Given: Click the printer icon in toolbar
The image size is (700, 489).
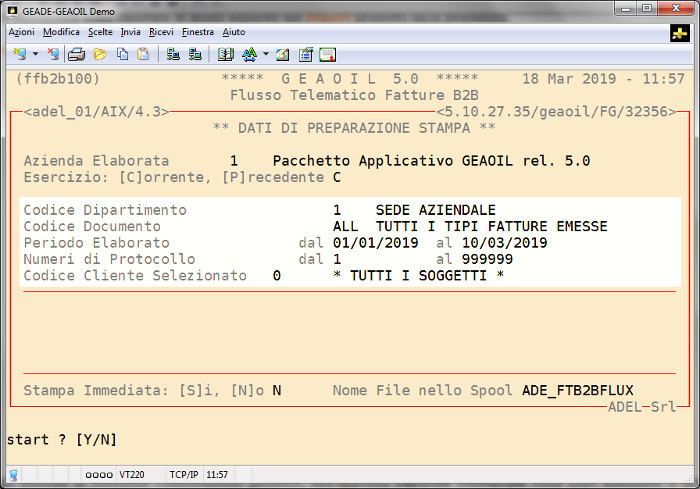Looking at the screenshot, I should pyautogui.click(x=76, y=54).
